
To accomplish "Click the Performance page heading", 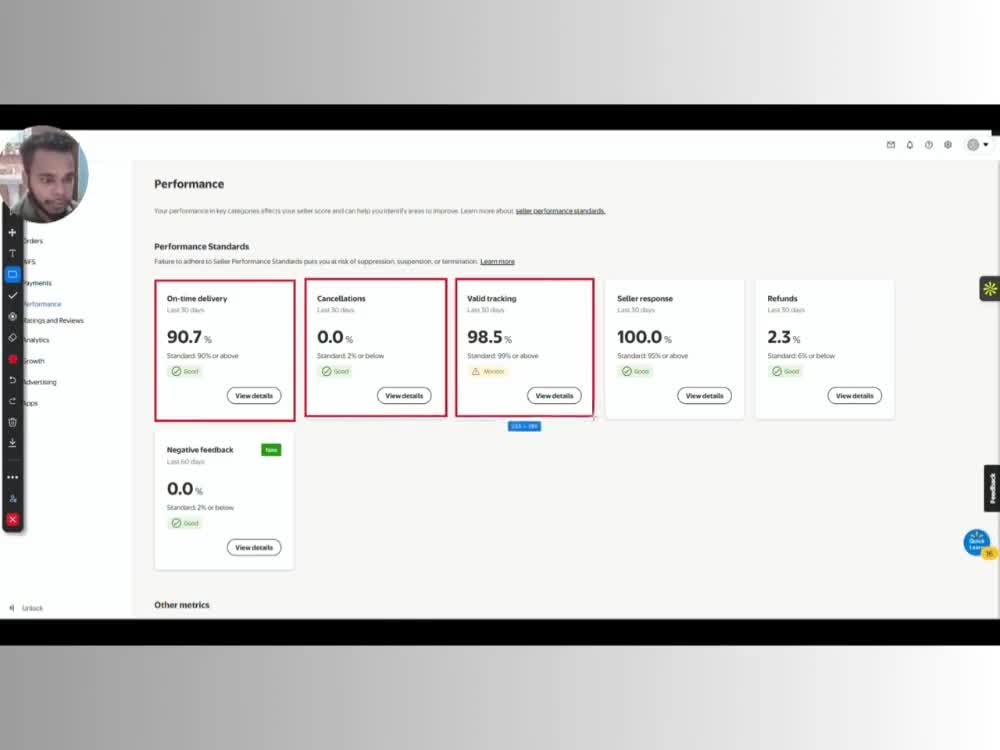I will click(x=189, y=184).
